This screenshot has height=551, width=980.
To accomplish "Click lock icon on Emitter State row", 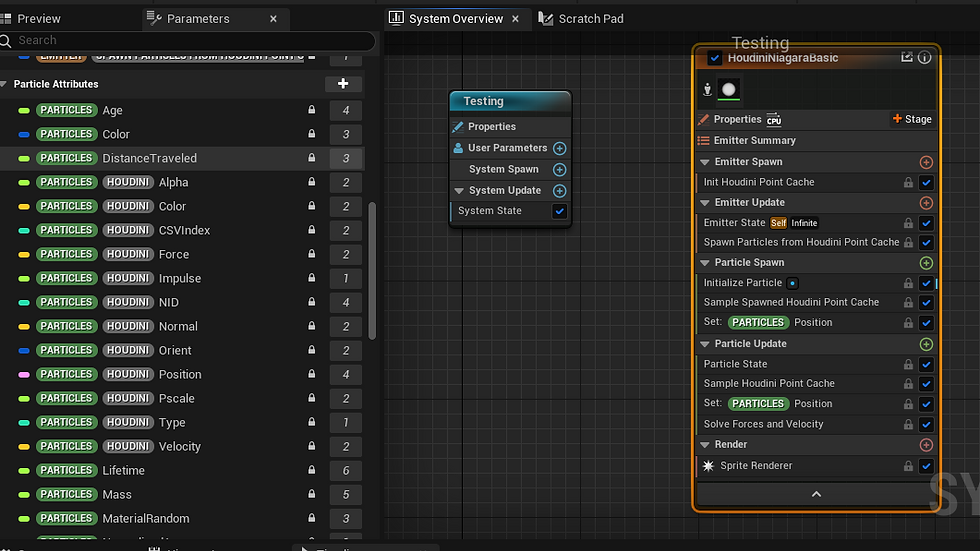I will (x=908, y=223).
